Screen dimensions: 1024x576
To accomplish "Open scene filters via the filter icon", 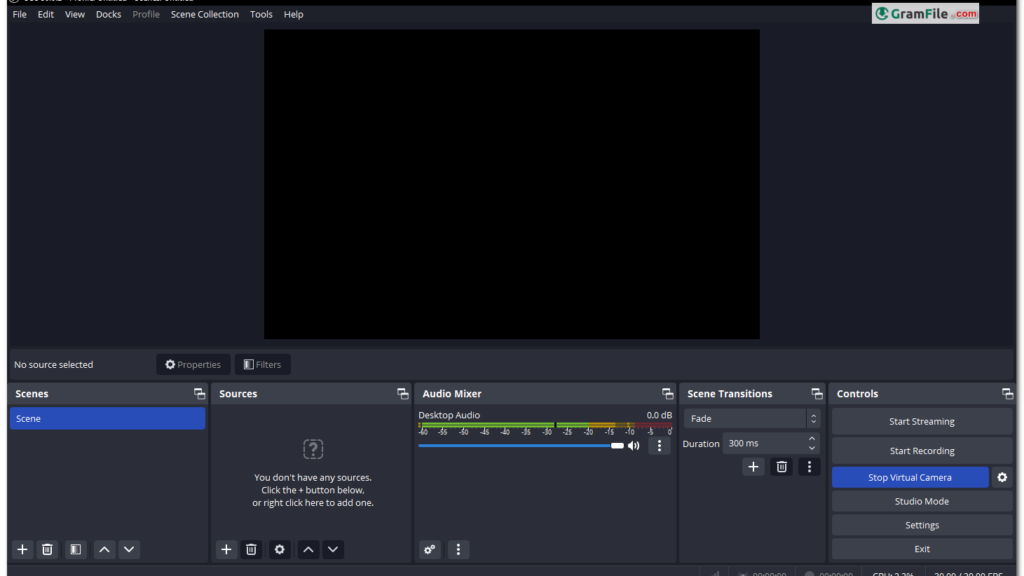I will click(x=75, y=549).
